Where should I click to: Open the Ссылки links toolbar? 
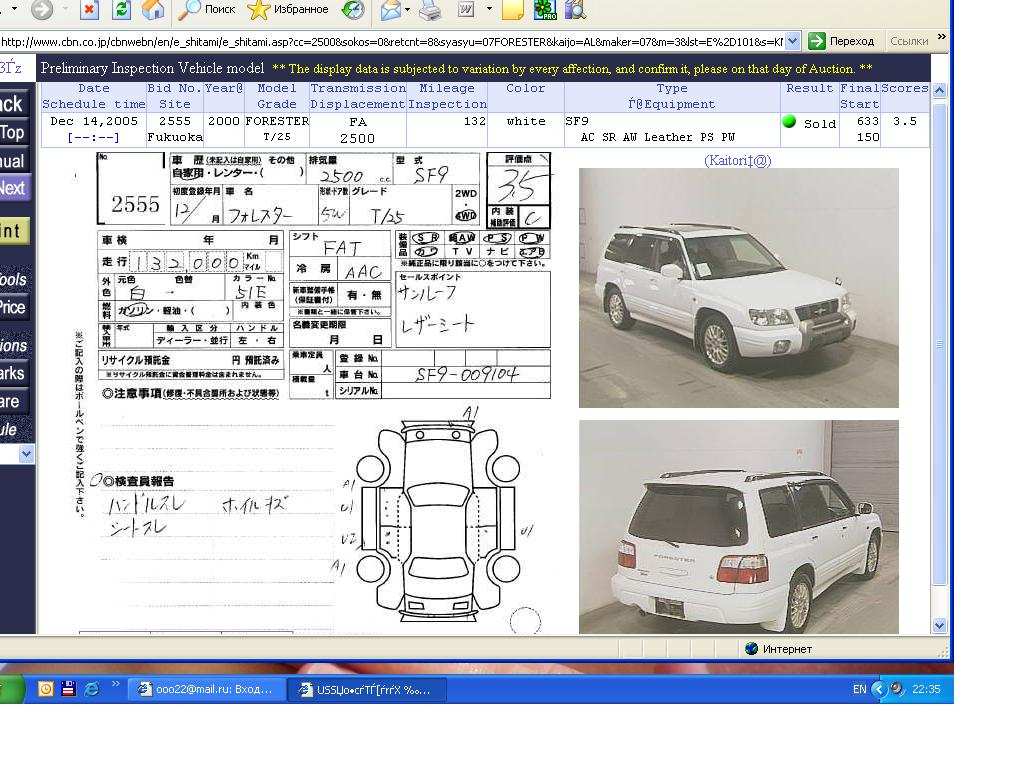point(908,41)
